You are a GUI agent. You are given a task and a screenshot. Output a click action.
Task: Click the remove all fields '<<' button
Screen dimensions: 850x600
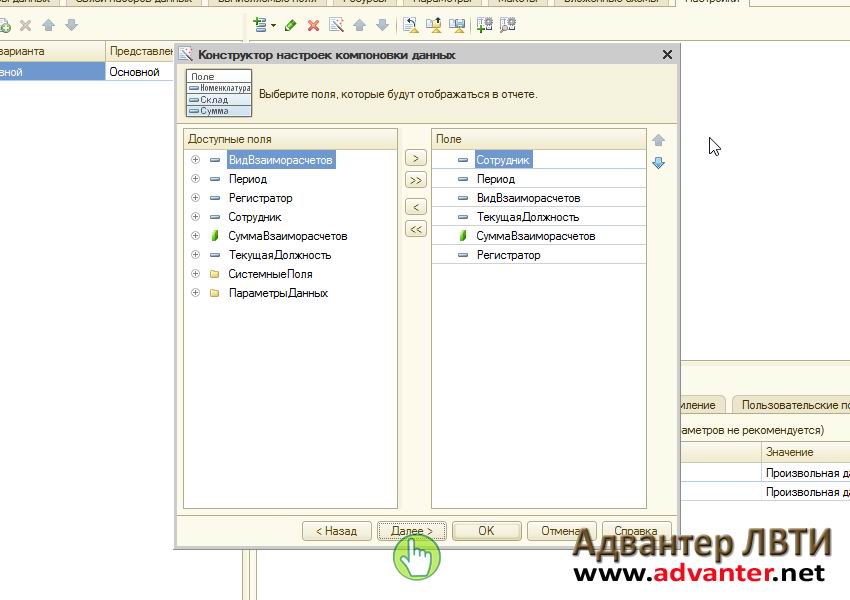pos(415,229)
